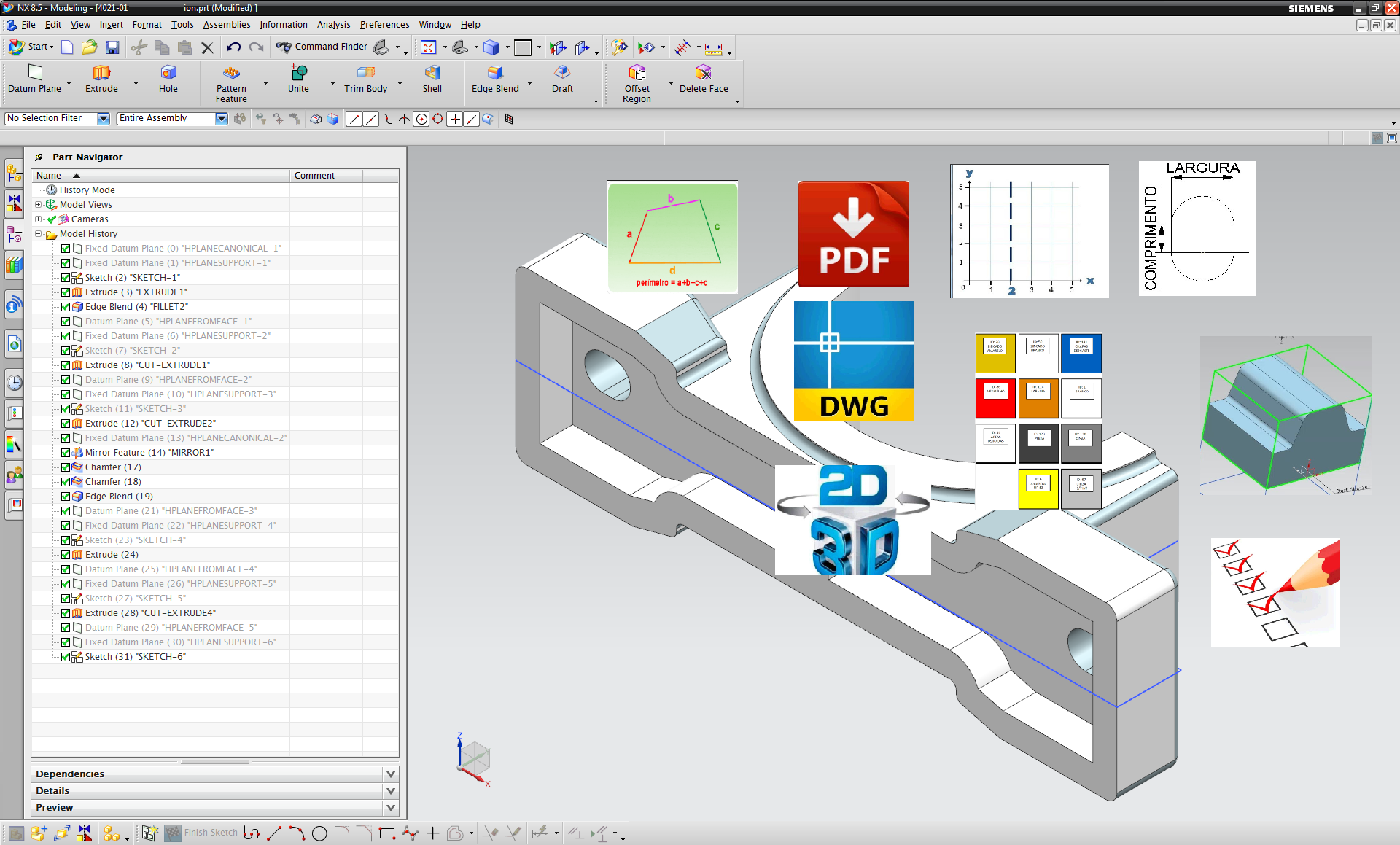Click the Finish Sketch button
The height and width of the screenshot is (845, 1400).
(211, 832)
